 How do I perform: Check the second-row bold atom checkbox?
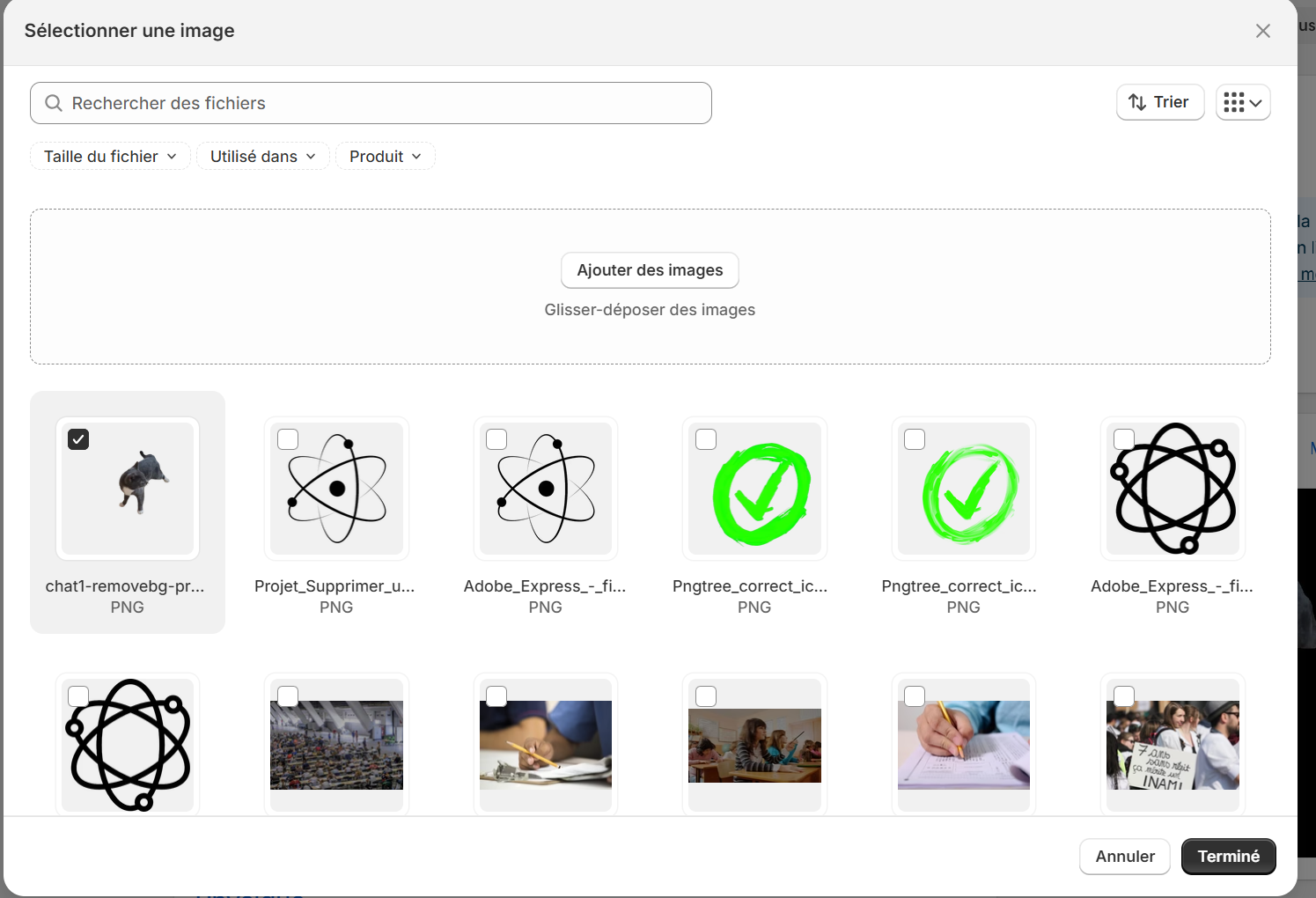(x=78, y=696)
